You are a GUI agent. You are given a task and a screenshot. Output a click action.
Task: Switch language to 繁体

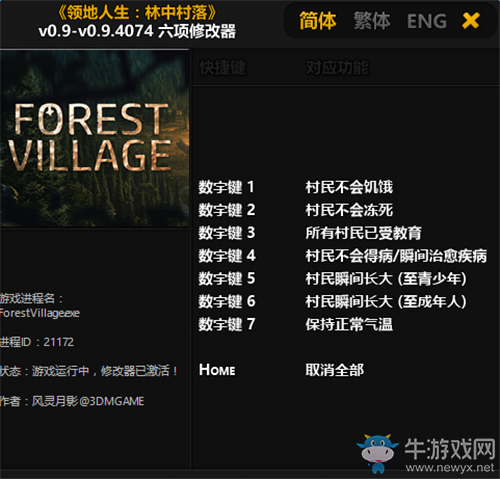(372, 21)
